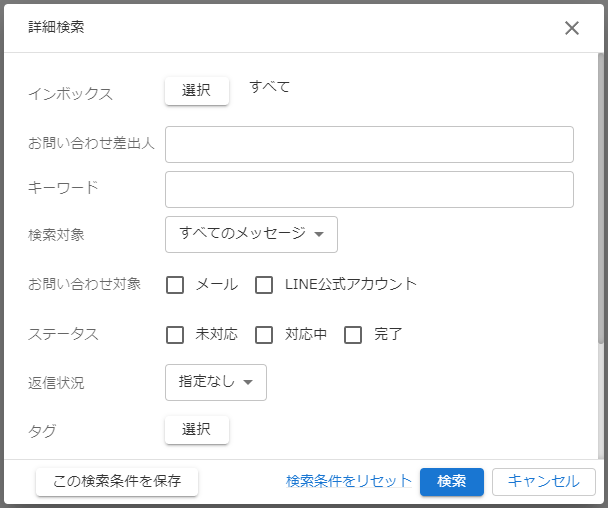608x508 pixels.
Task: Click the キャンセル button
Action: tap(544, 482)
